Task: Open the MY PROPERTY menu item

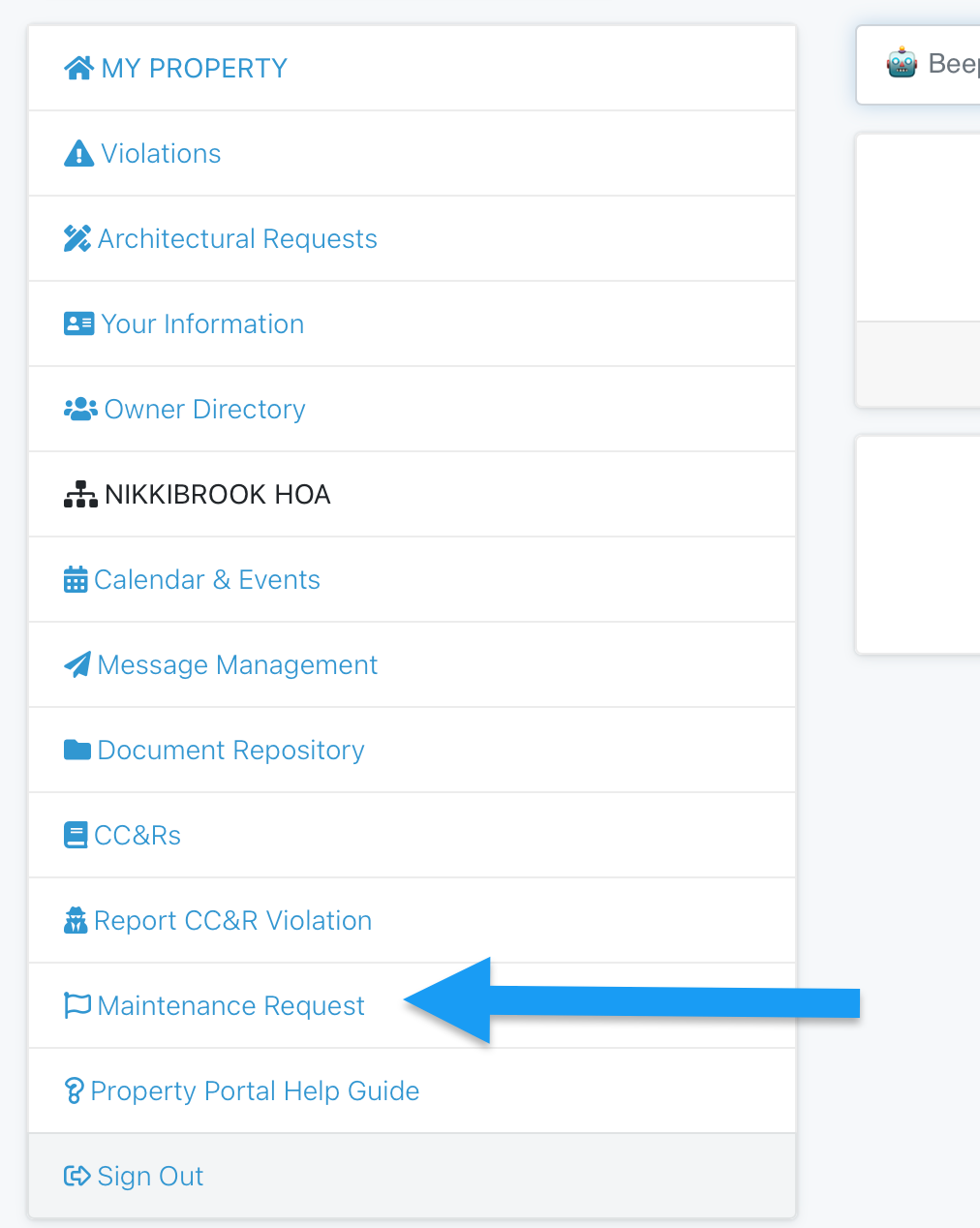Action: coord(195,68)
